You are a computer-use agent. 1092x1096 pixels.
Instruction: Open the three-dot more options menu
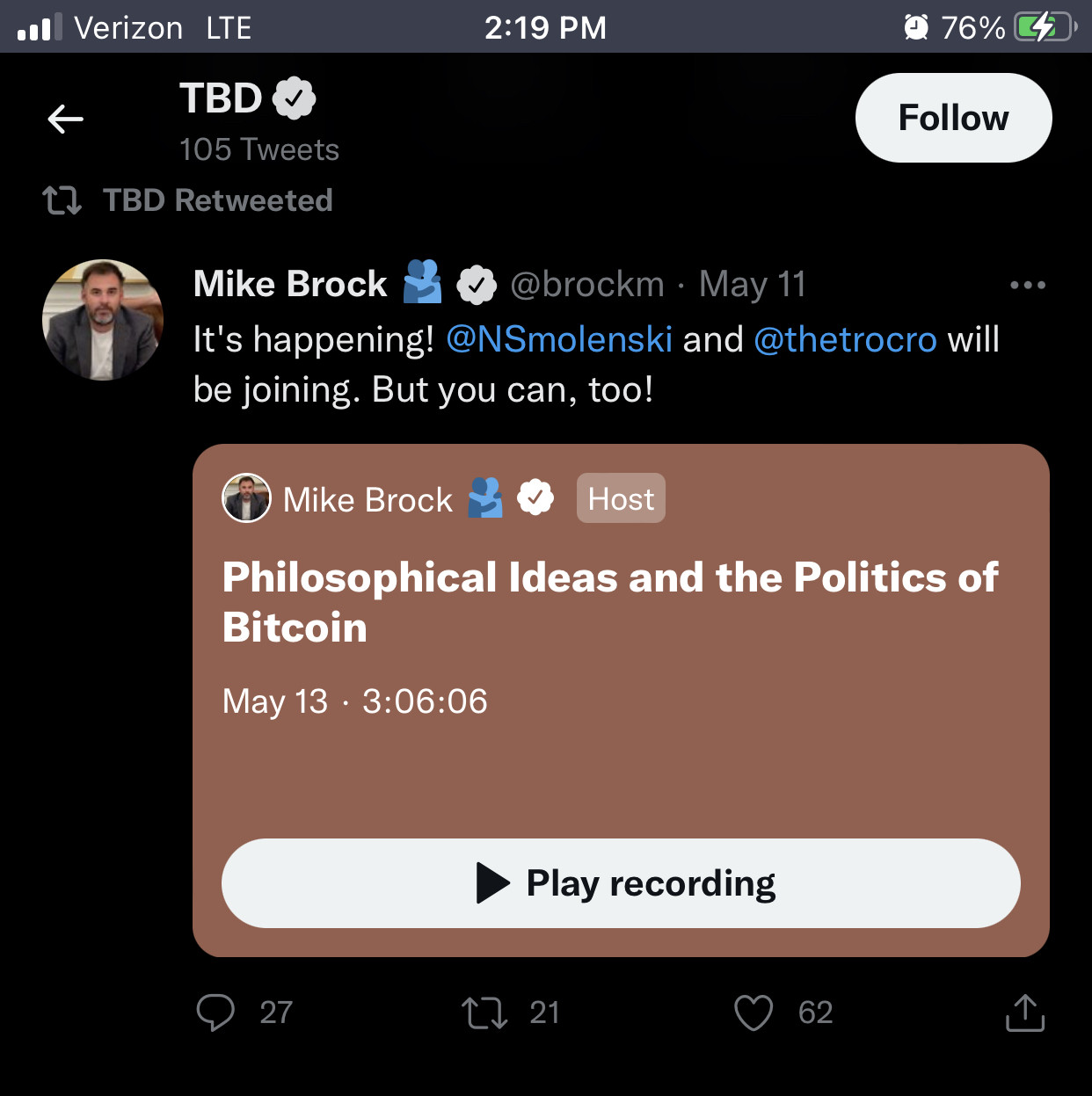pyautogui.click(x=1027, y=285)
